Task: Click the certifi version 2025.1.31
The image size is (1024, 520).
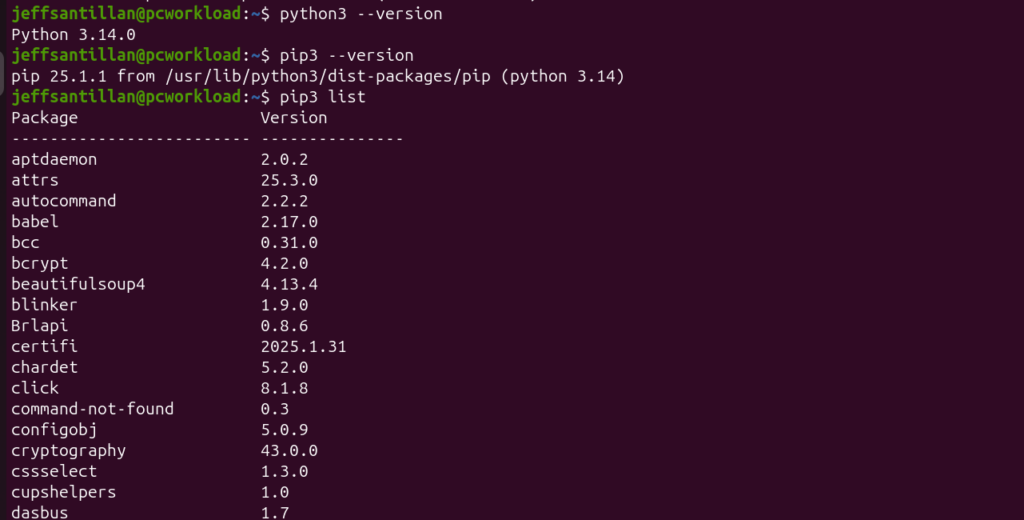Action: pyautogui.click(x=304, y=347)
